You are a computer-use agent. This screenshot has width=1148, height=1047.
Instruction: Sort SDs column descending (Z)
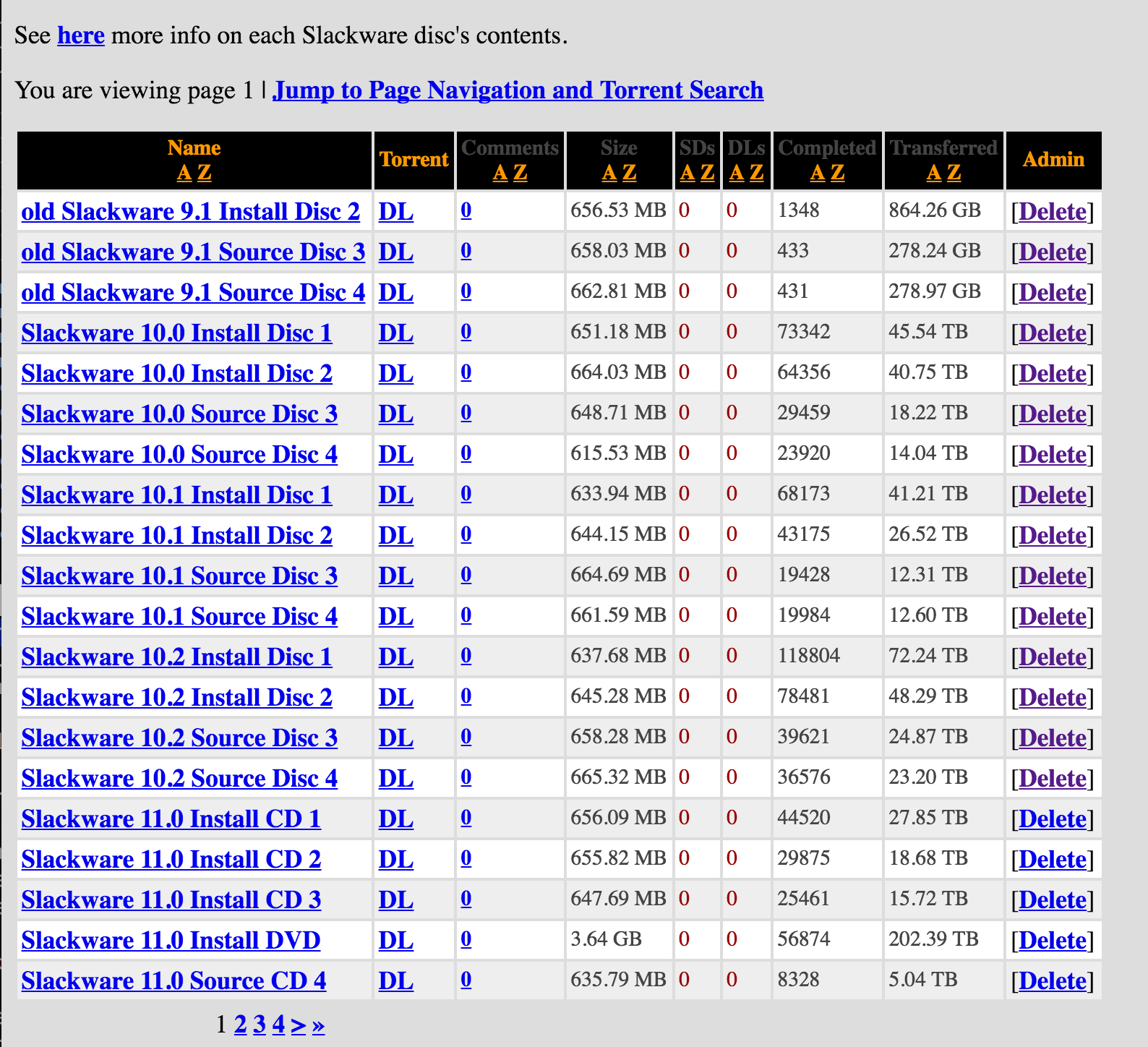707,173
